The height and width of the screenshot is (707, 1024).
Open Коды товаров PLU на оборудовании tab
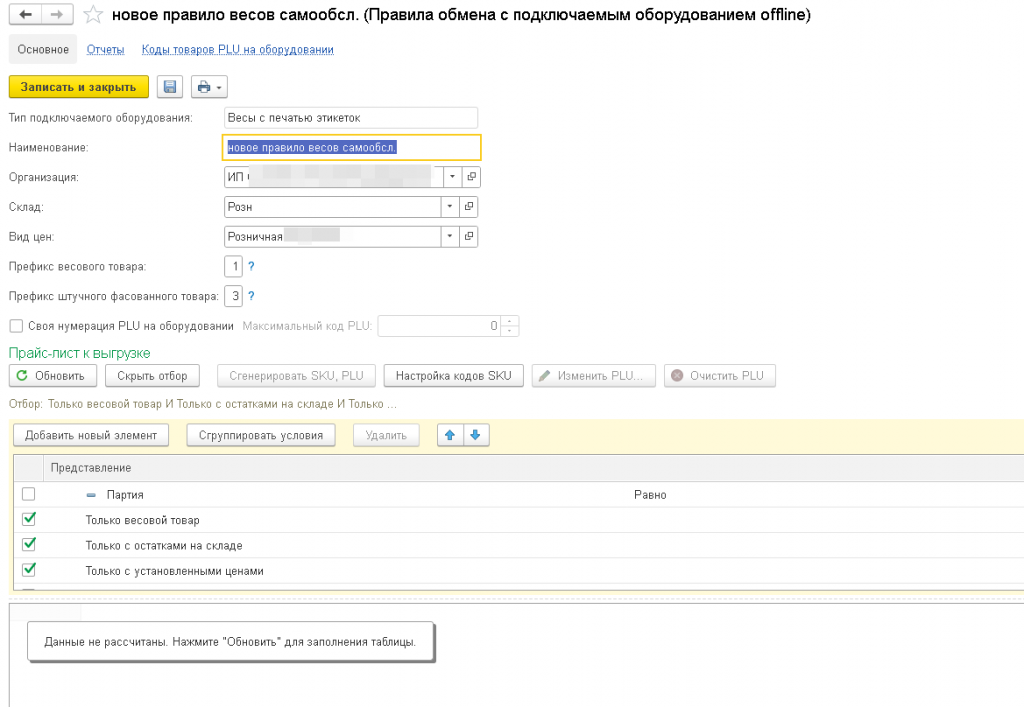pyautogui.click(x=237, y=49)
